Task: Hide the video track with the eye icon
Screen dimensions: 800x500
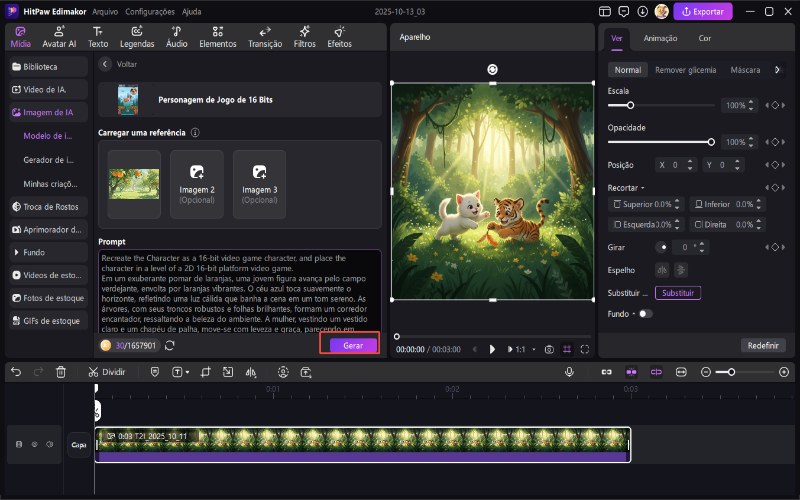Action: [35, 444]
